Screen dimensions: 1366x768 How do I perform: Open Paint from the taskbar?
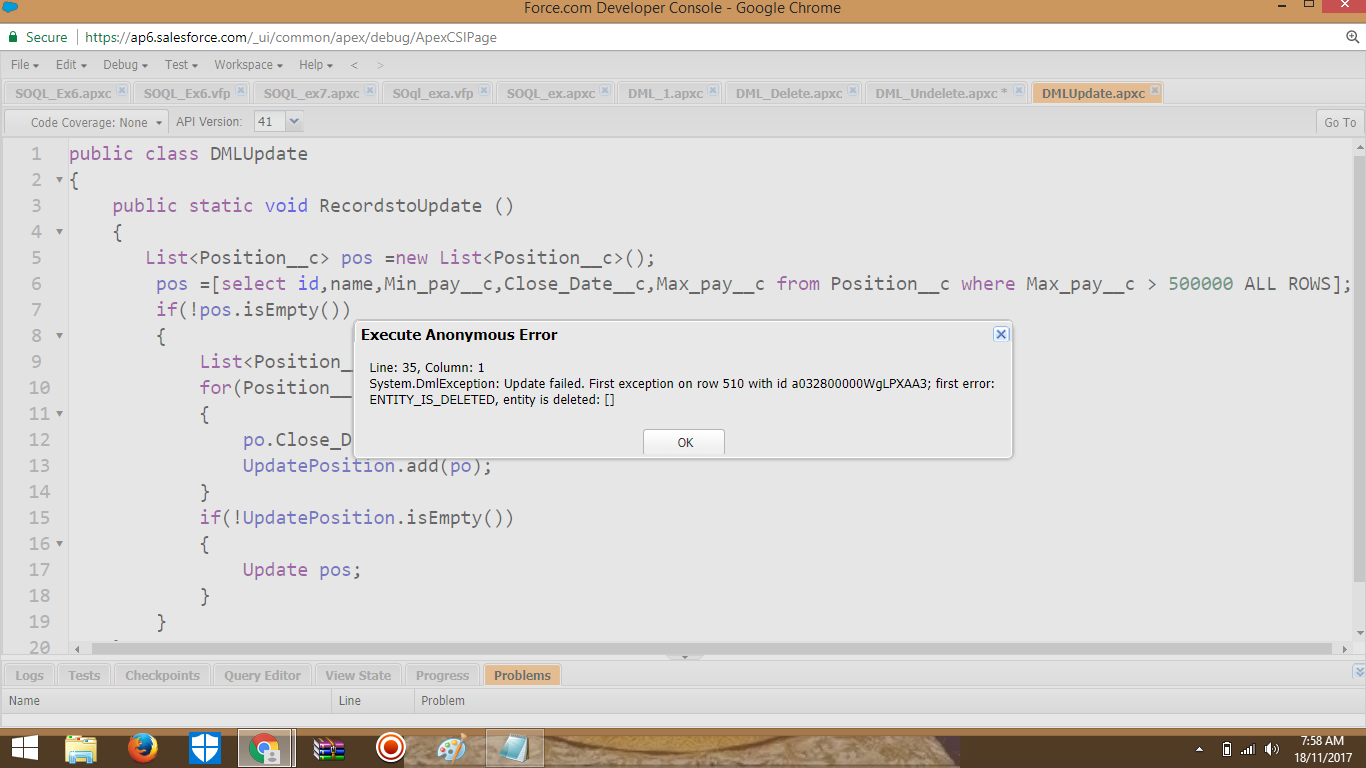(452, 748)
